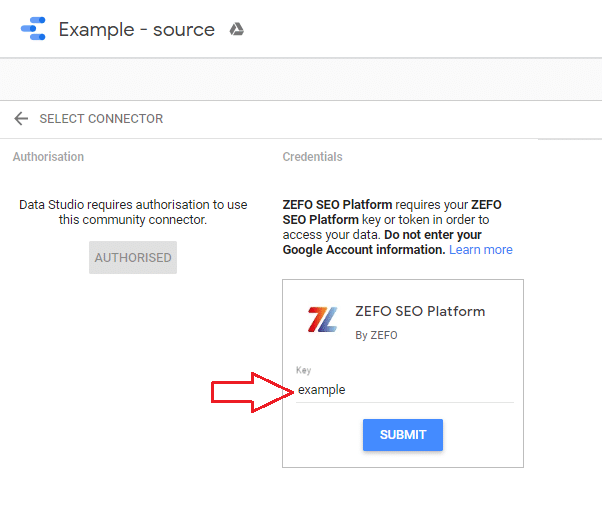
Task: Focus the Key field containing 'example'
Action: point(405,390)
